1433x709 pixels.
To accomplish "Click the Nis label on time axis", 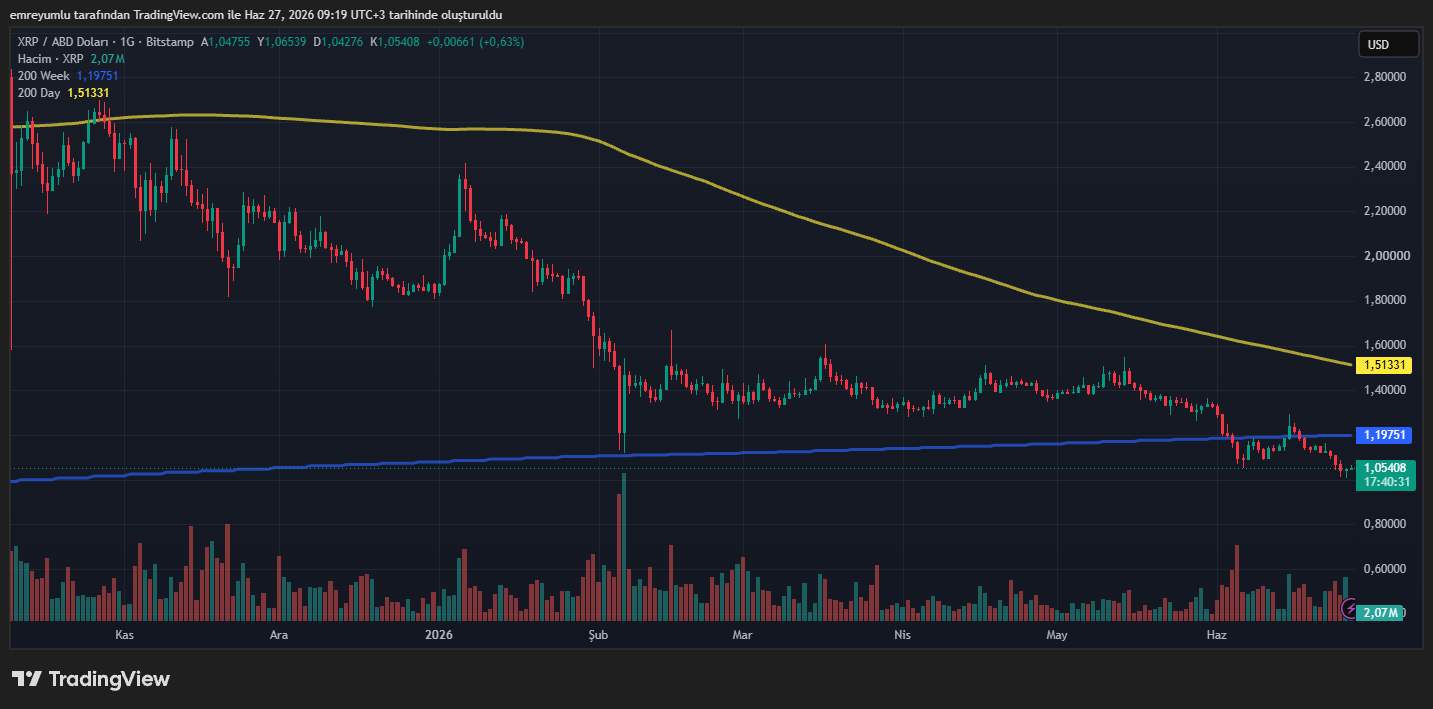I will tap(901, 635).
